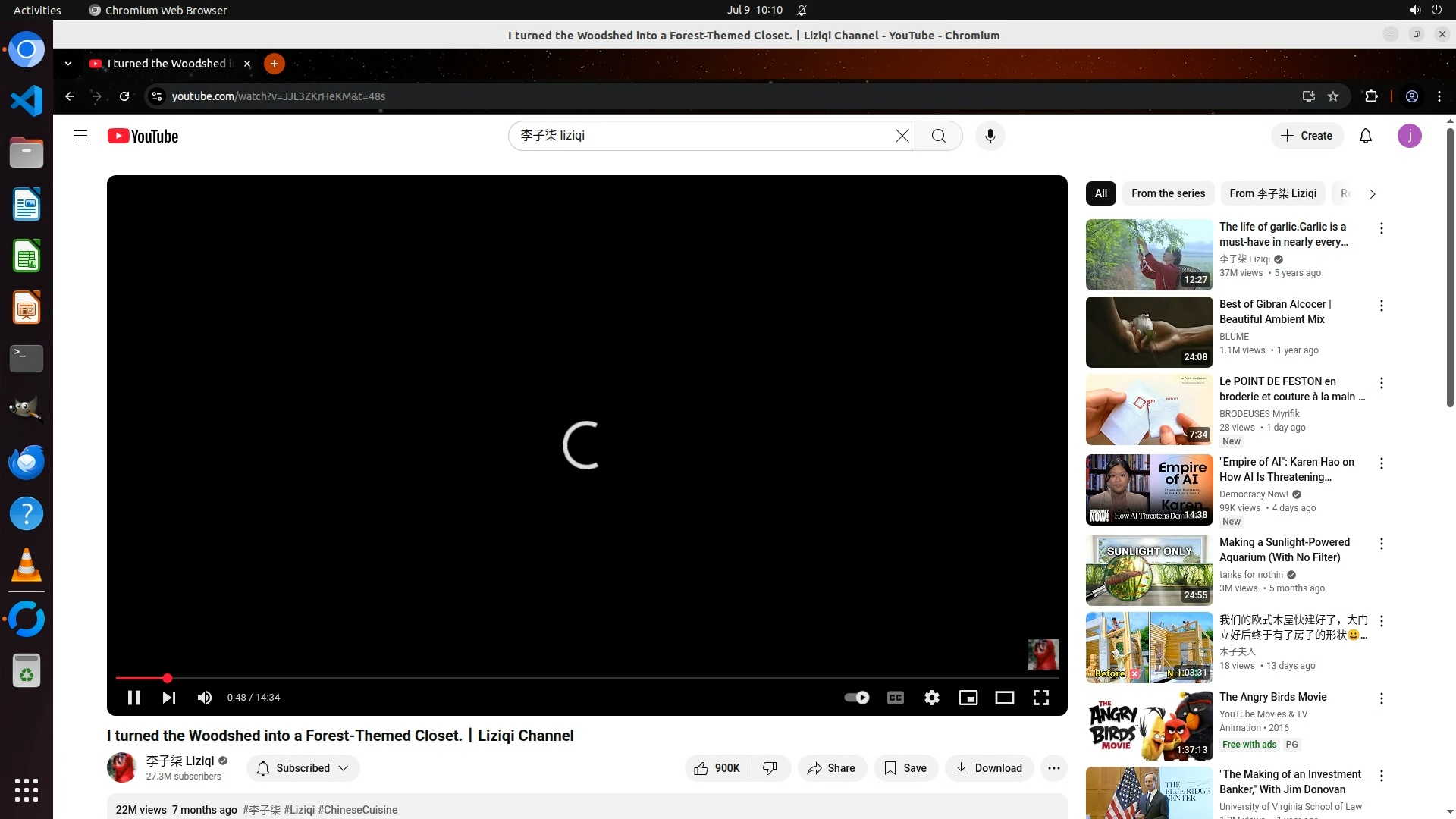Image resolution: width=1456 pixels, height=819 pixels.
Task: Like the video with thumbs up
Action: [x=717, y=768]
